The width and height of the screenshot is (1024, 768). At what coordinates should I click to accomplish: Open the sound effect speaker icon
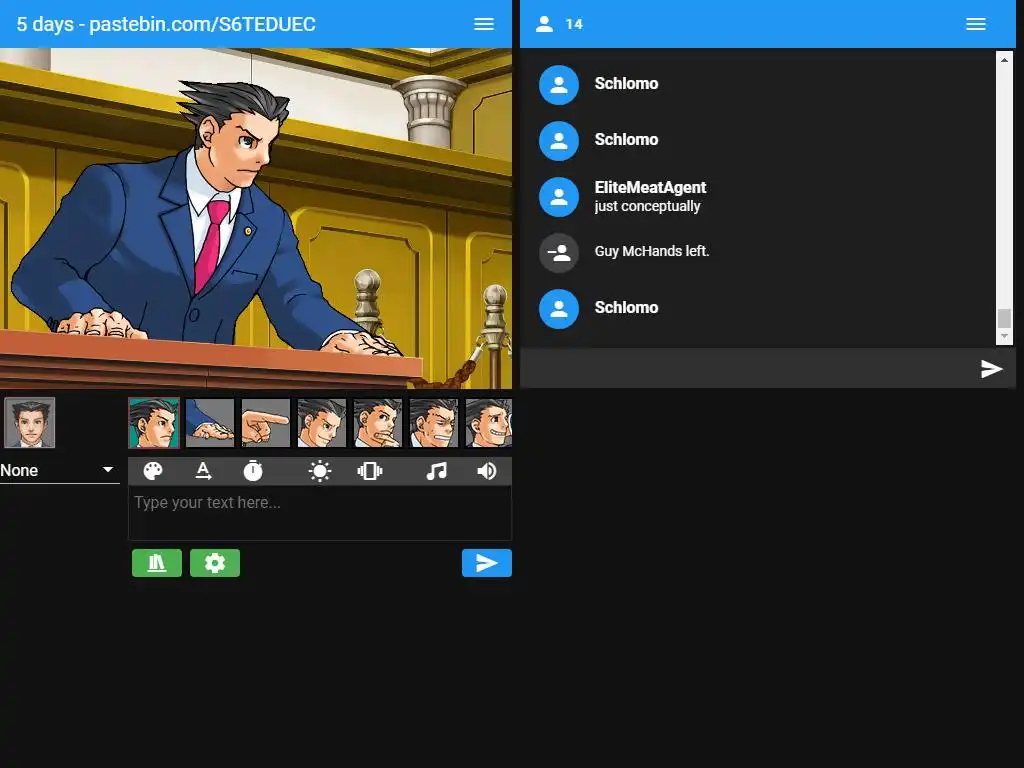487,471
